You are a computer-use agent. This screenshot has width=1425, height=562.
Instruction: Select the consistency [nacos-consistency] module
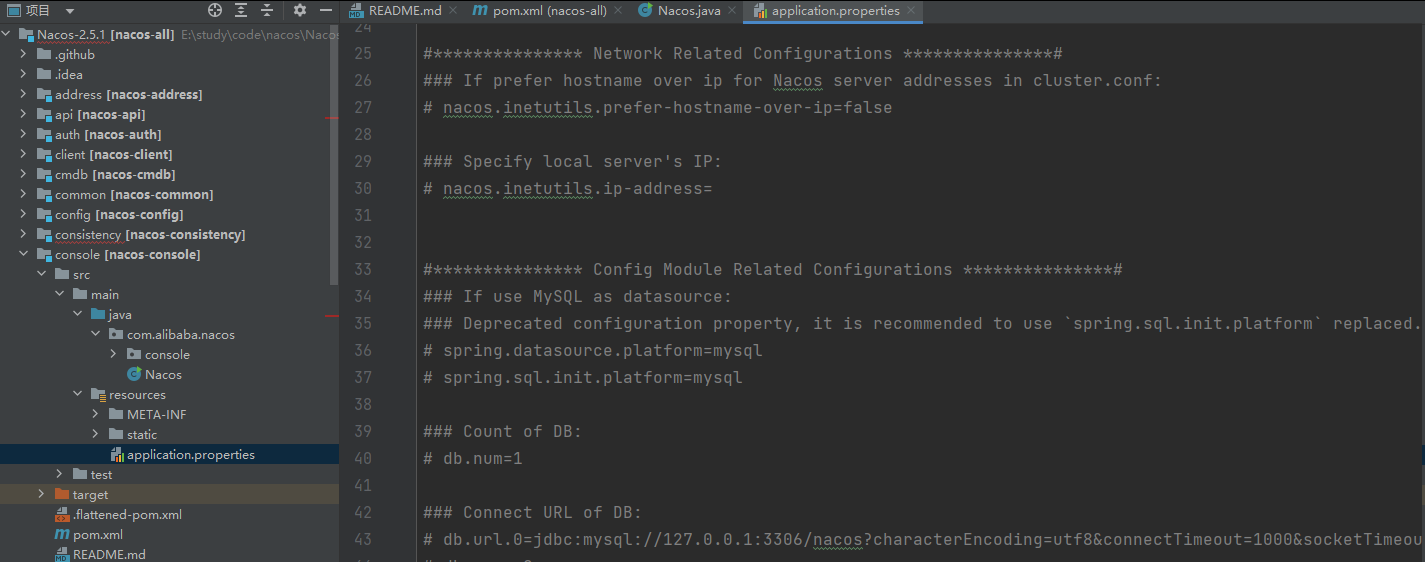(150, 235)
